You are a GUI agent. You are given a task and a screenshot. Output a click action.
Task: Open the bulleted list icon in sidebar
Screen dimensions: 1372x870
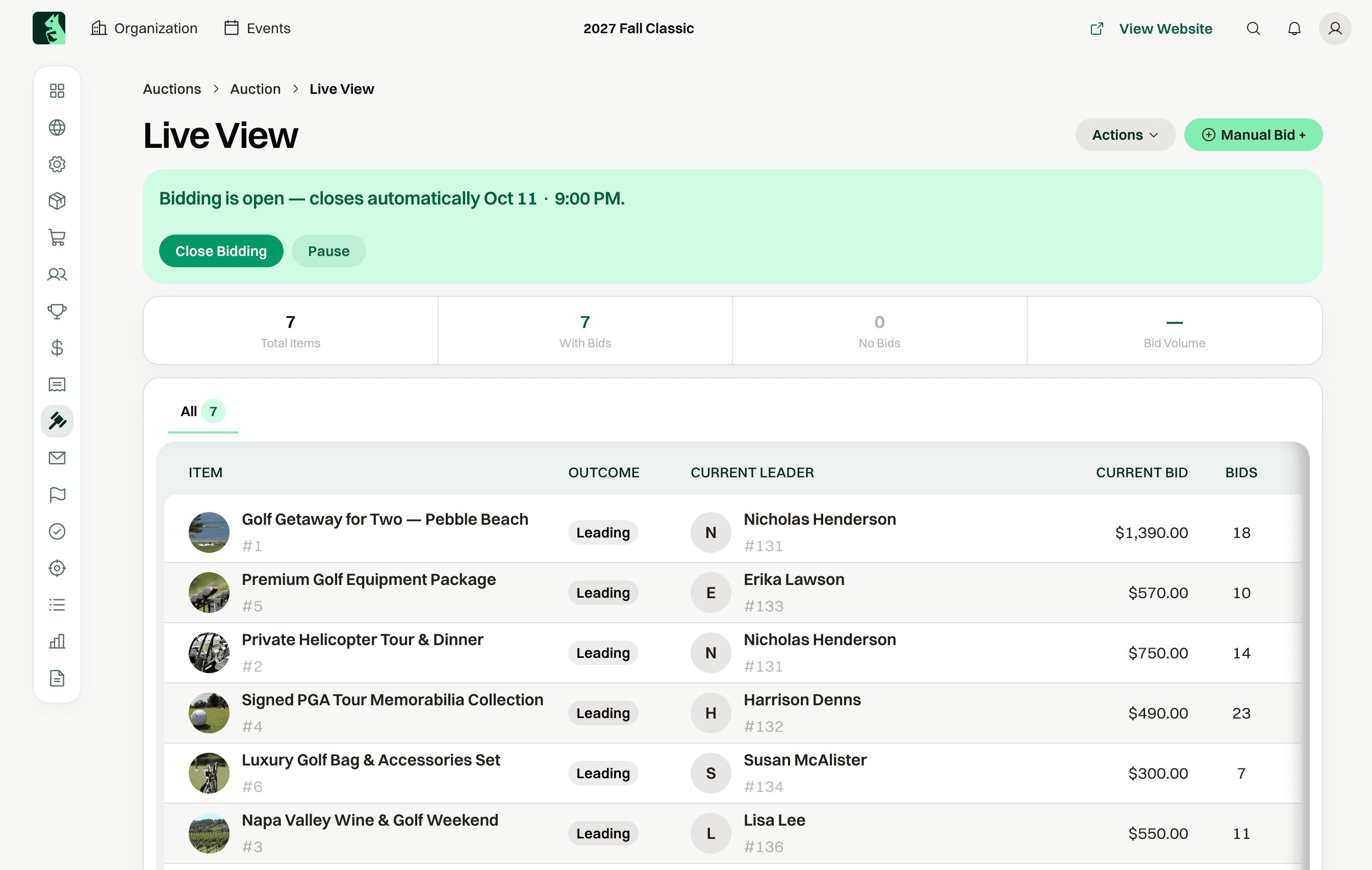pyautogui.click(x=57, y=604)
